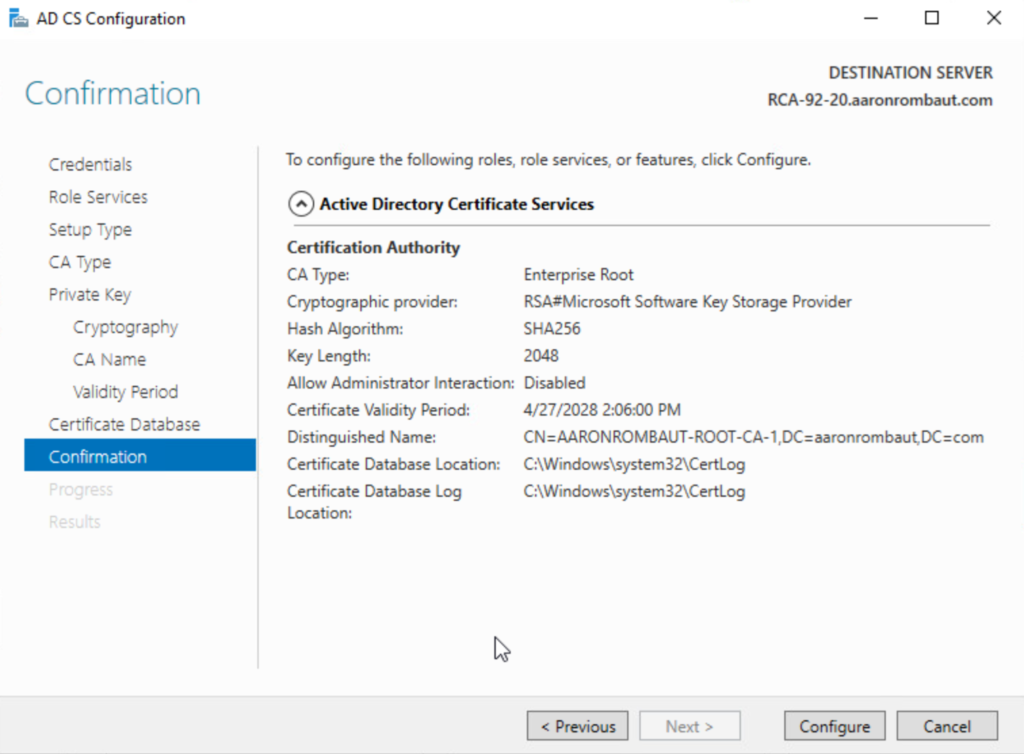This screenshot has width=1024, height=754.
Task: Click the Previous button
Action: (x=578, y=726)
